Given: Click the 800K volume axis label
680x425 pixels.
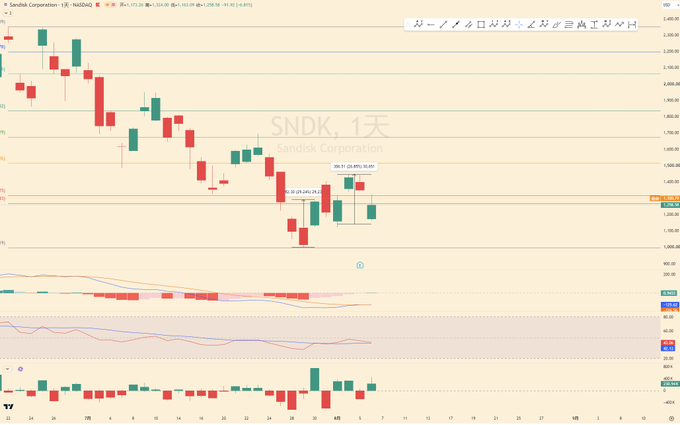Looking at the screenshot, I should (668, 367).
